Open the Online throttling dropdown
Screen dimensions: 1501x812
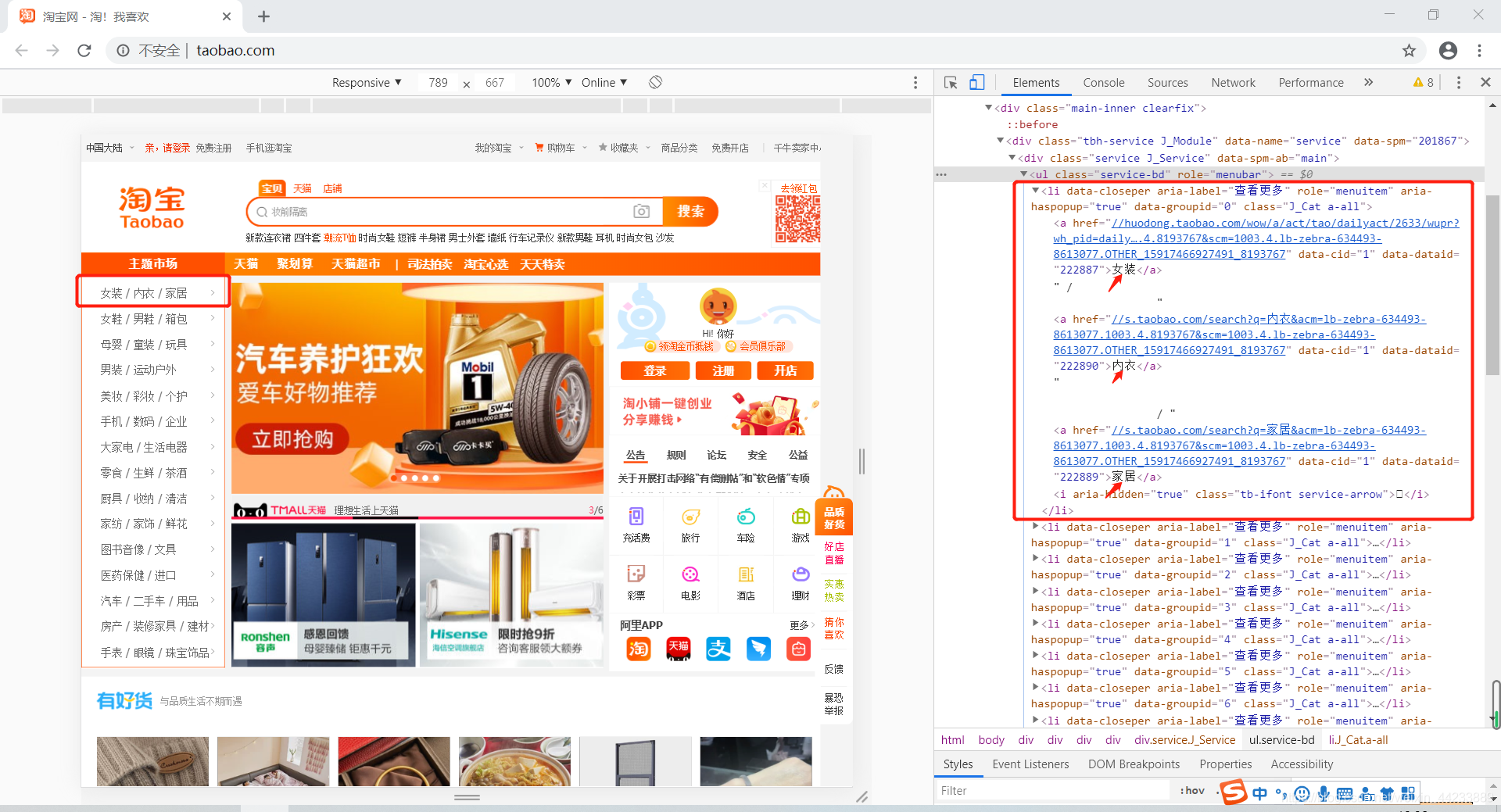[604, 82]
